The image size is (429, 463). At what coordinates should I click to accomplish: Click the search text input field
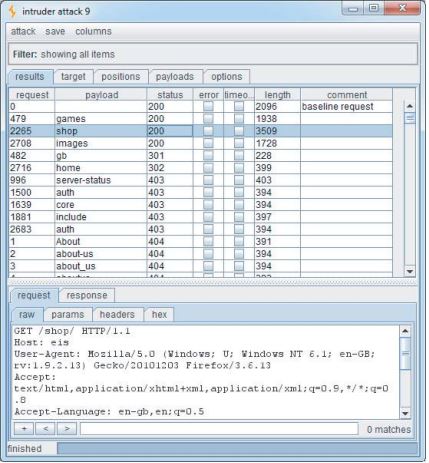click(x=219, y=429)
